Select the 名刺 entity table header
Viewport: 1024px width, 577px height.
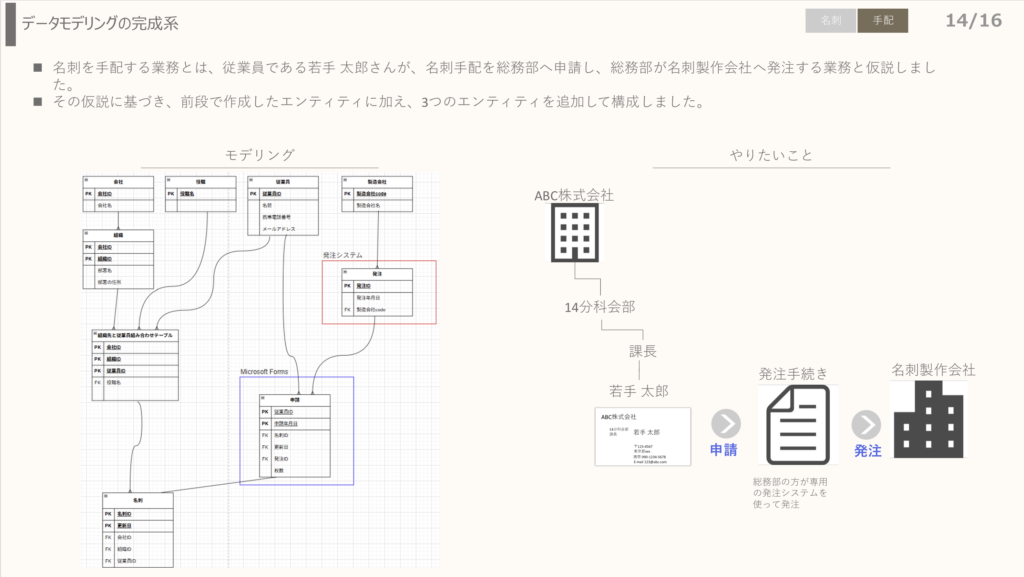(x=138, y=498)
